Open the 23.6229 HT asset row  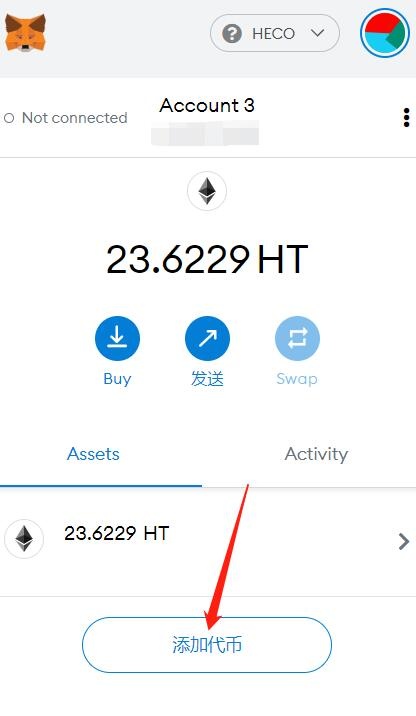click(208, 542)
